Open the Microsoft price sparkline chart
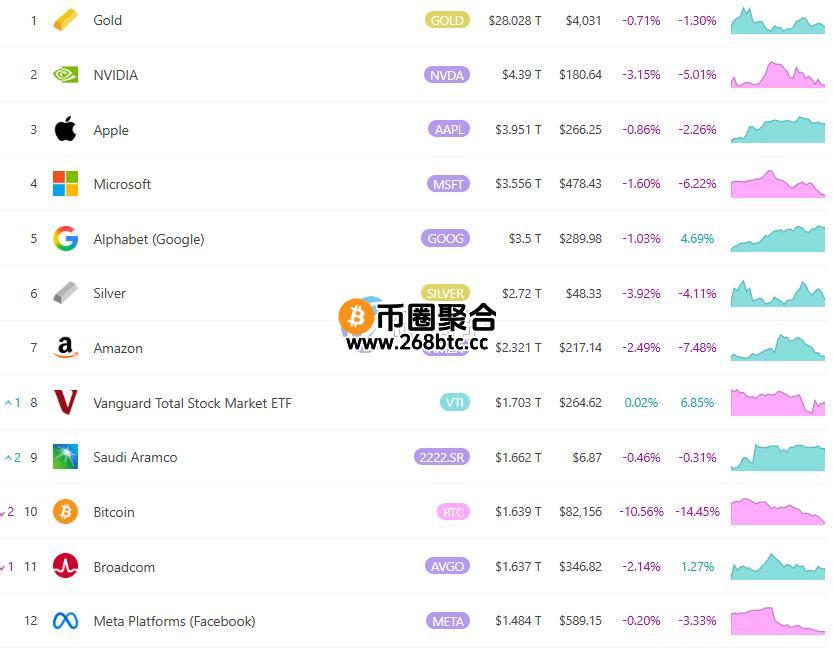Screen dimensions: 833x649 tap(778, 184)
